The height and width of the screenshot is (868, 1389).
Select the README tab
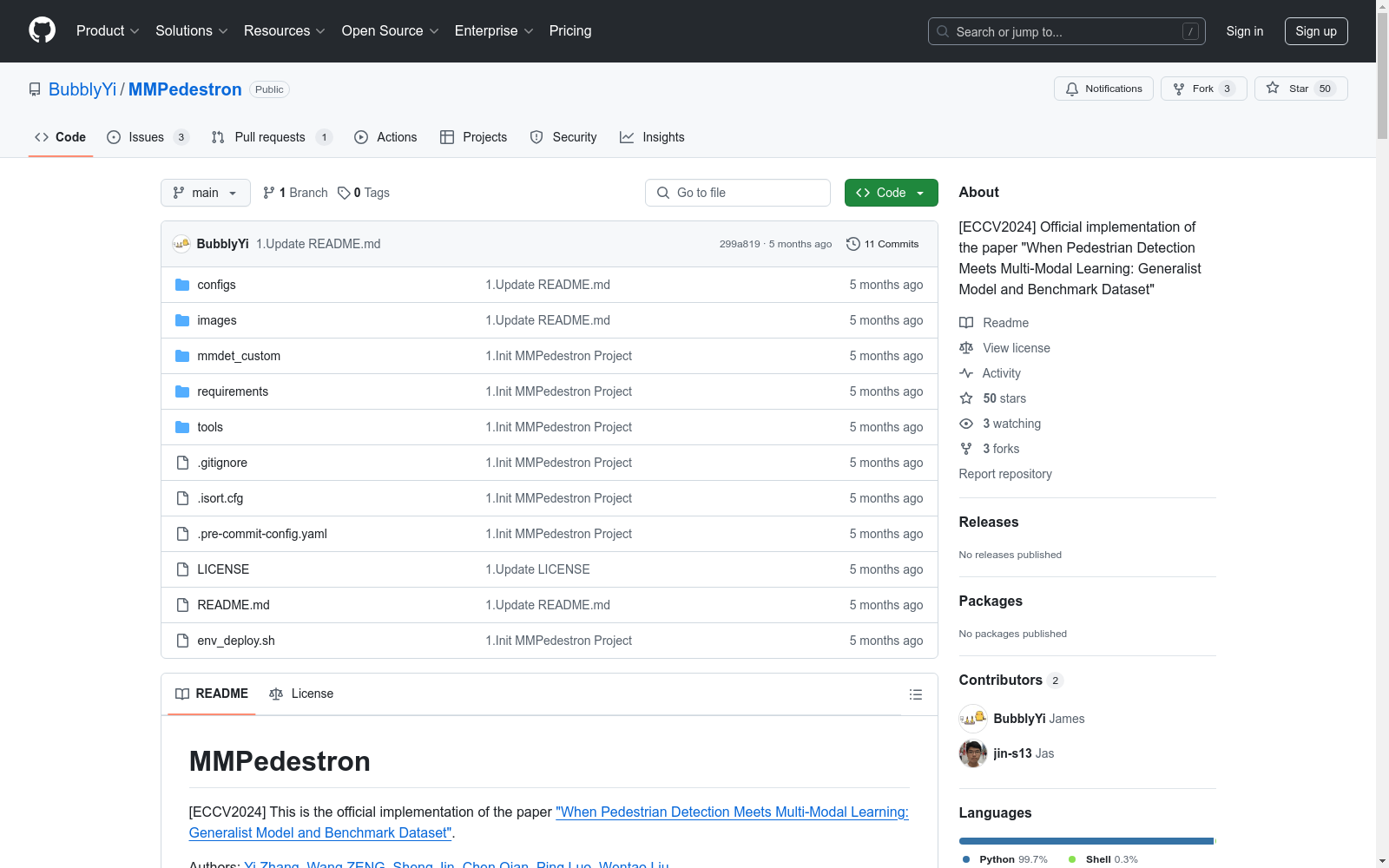212,694
